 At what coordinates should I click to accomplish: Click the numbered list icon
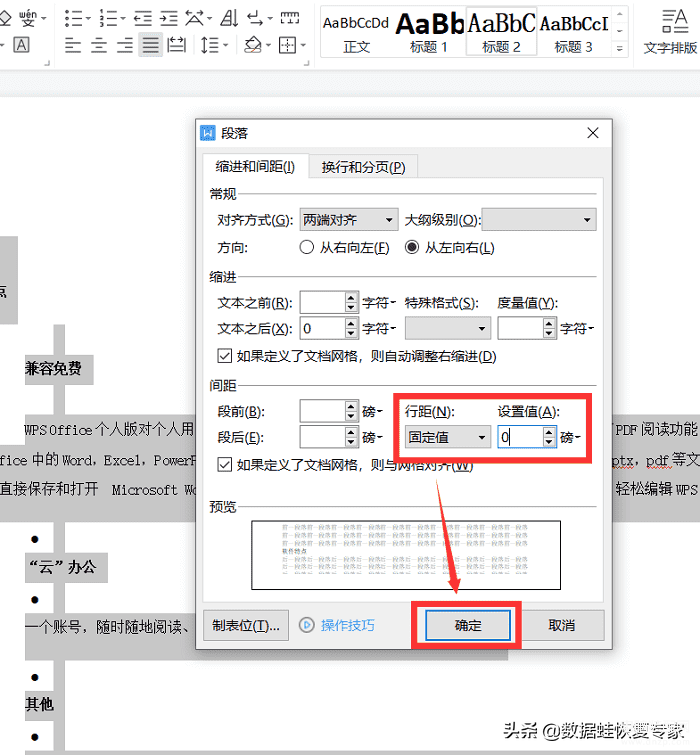[x=108, y=18]
